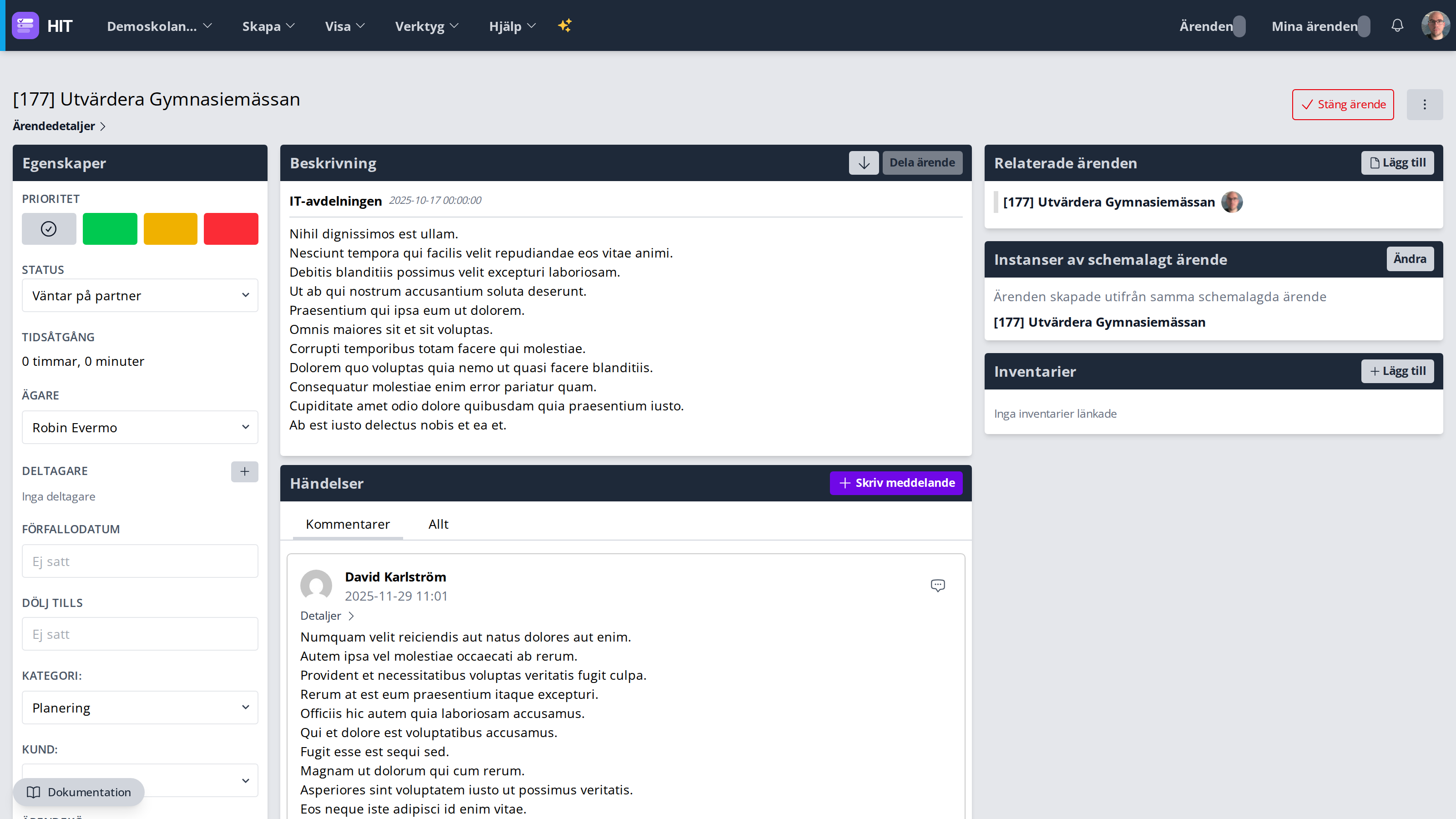The width and height of the screenshot is (1456, 819).
Task: Open the Visa menu
Action: point(345,26)
